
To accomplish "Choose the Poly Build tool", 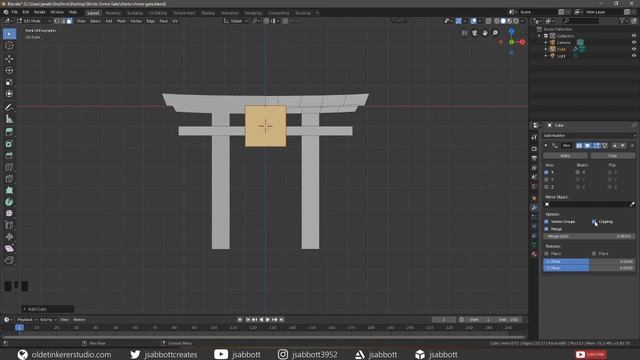I will tap(9, 190).
